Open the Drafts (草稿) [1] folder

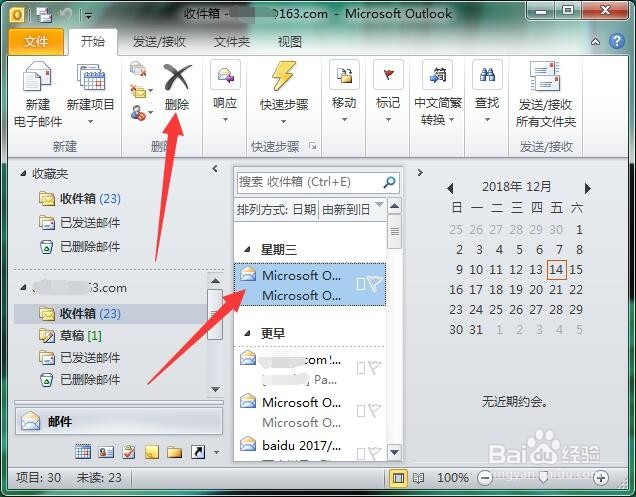tap(70, 336)
